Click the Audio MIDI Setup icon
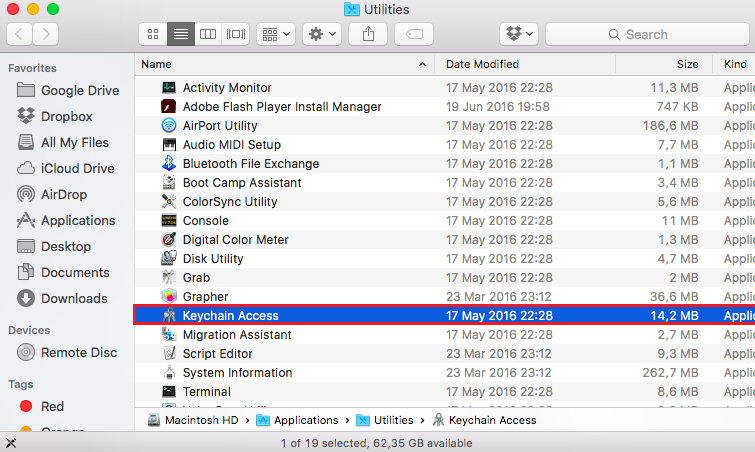The height and width of the screenshot is (452, 755). pyautogui.click(x=169, y=144)
